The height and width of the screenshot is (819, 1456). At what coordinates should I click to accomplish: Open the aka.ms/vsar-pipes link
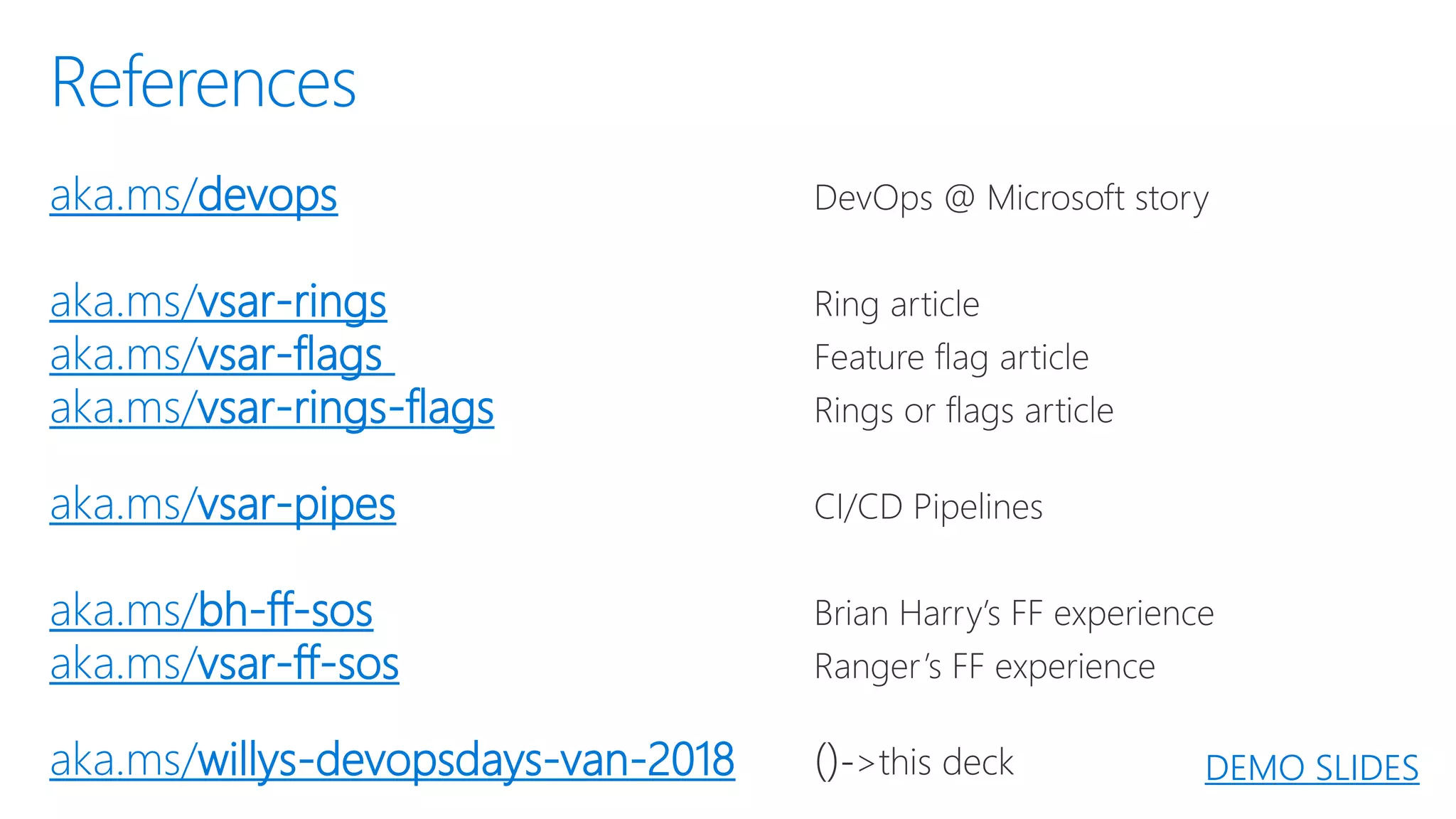coord(223,505)
